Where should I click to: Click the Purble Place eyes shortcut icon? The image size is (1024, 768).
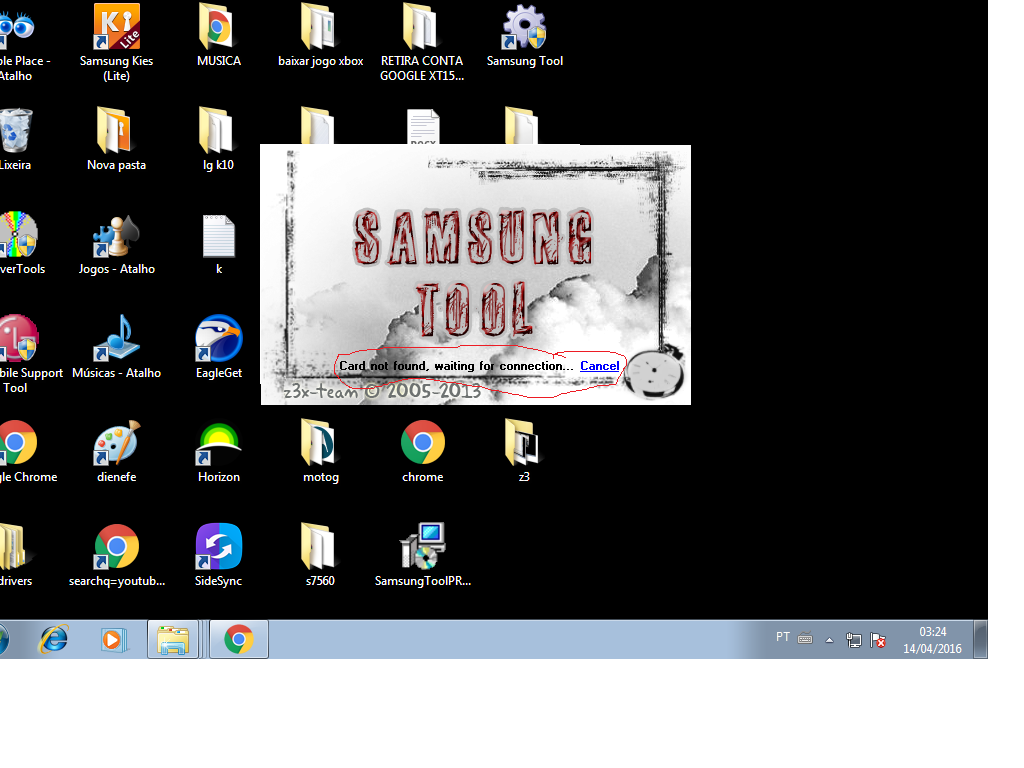point(16,27)
